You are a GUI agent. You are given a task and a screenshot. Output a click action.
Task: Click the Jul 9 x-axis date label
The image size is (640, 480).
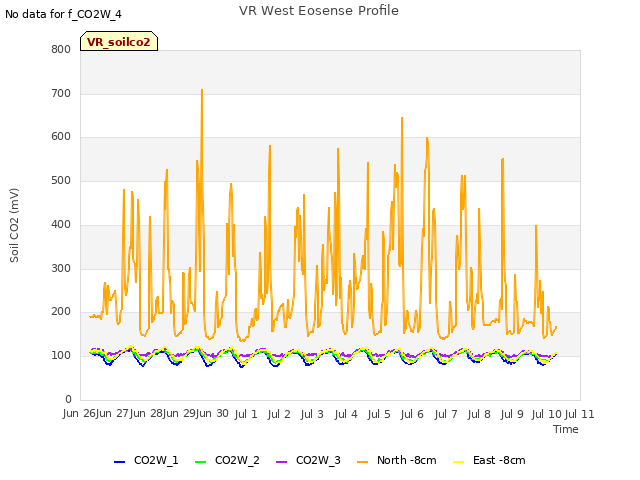click(512, 414)
